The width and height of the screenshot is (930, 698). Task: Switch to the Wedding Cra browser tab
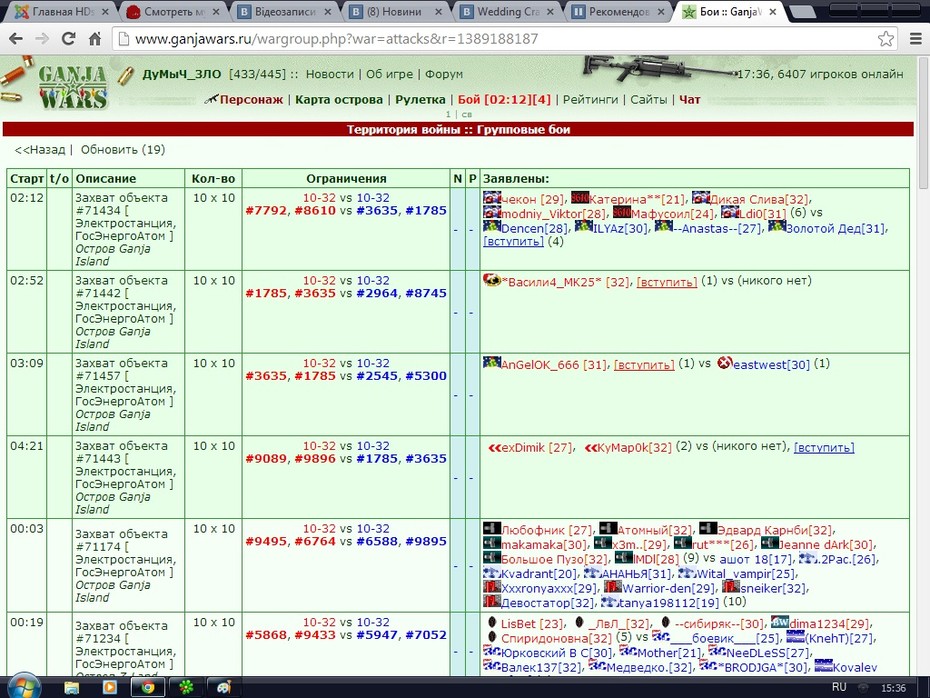click(508, 11)
